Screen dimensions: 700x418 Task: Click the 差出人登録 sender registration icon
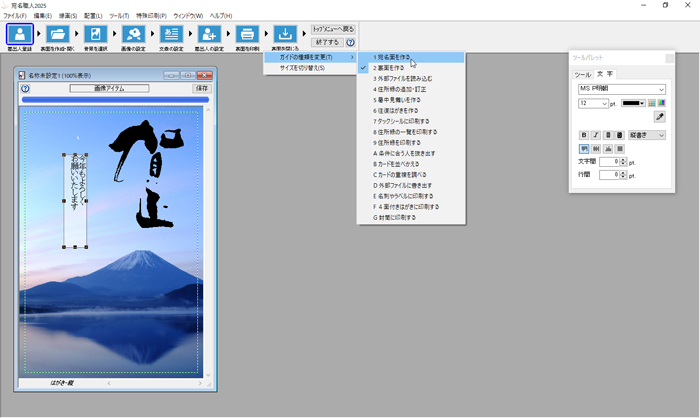tap(19, 35)
